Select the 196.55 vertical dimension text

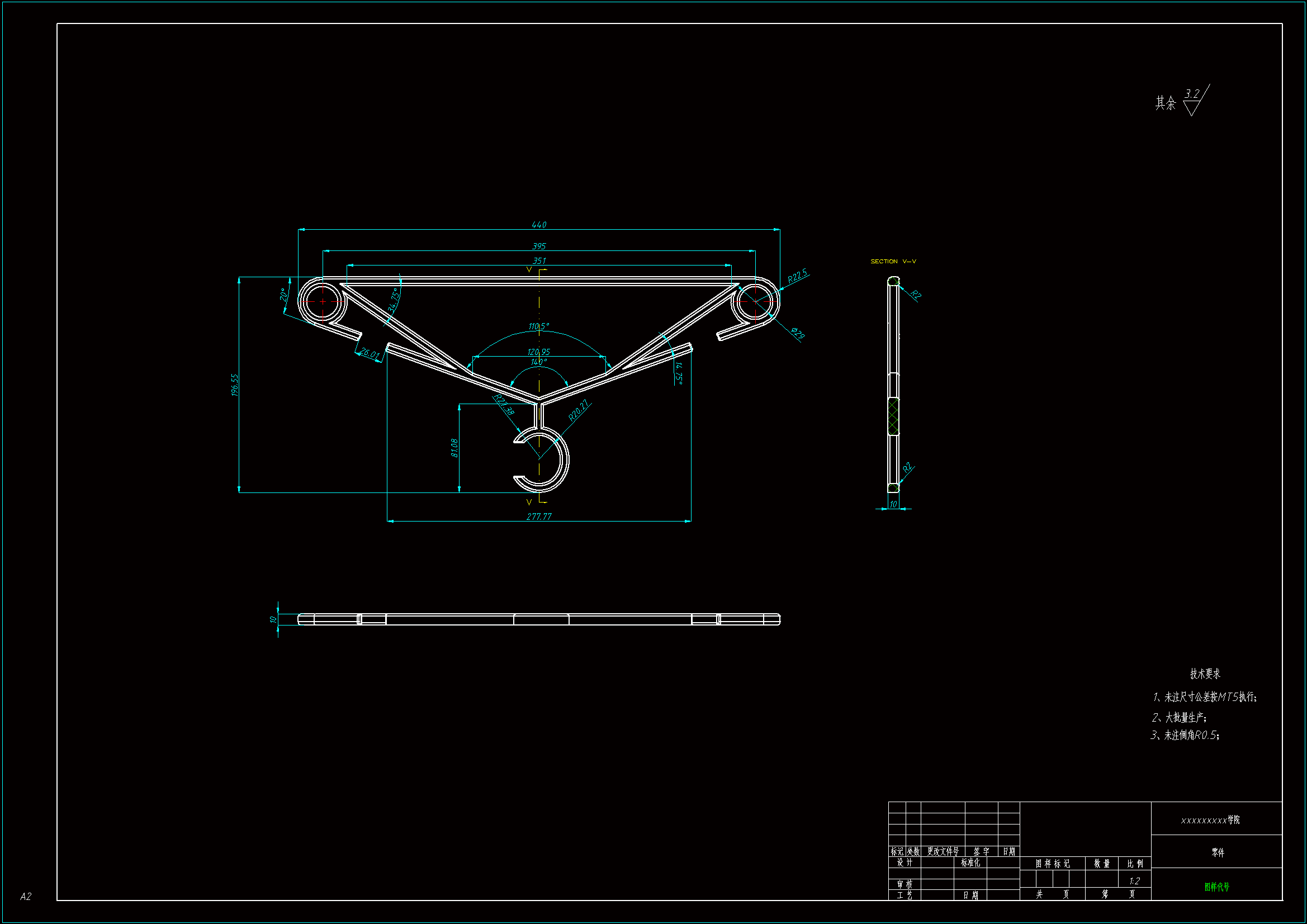235,385
